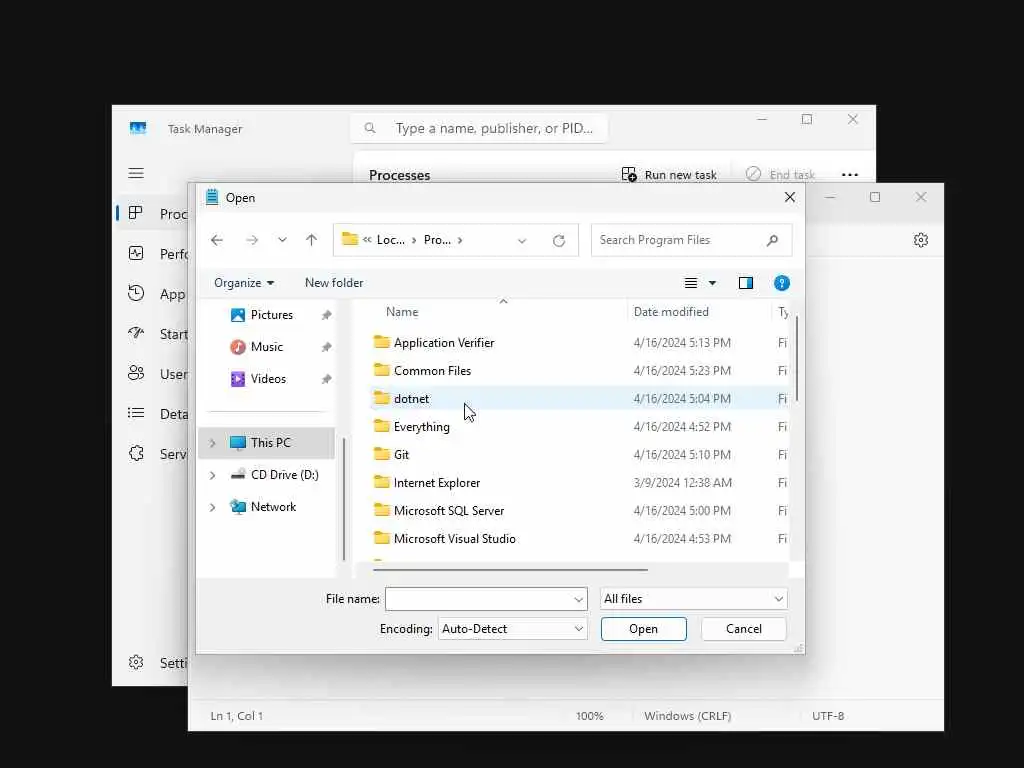Select CD Drive (D:) in navigation pane
The height and width of the screenshot is (768, 1024).
click(274, 475)
